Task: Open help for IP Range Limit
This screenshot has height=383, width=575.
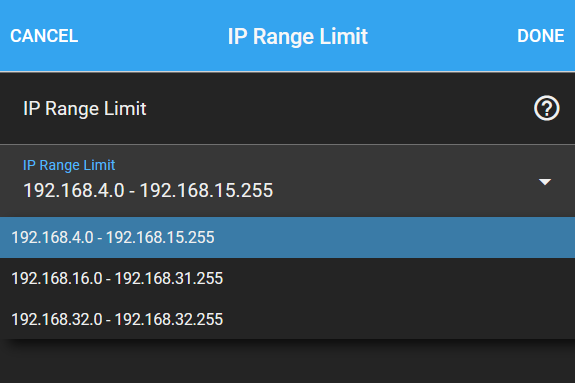Action: click(546, 108)
